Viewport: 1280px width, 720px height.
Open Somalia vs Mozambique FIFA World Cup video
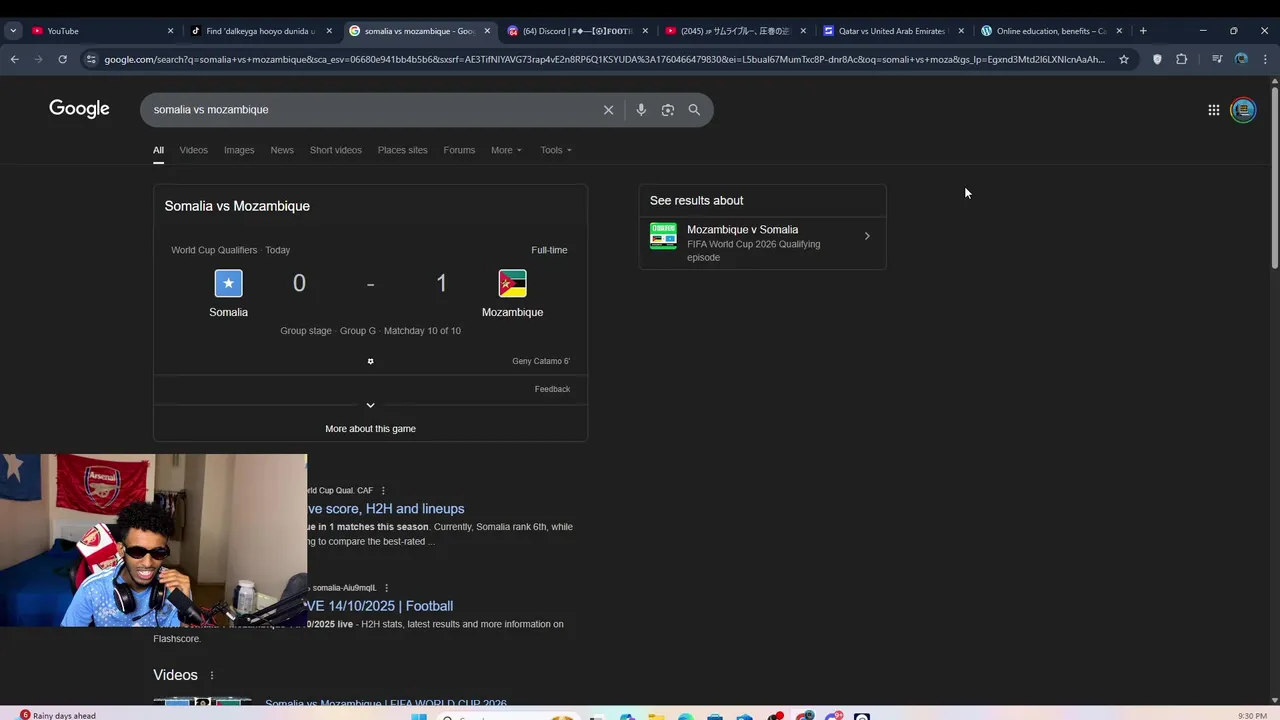[x=386, y=705]
